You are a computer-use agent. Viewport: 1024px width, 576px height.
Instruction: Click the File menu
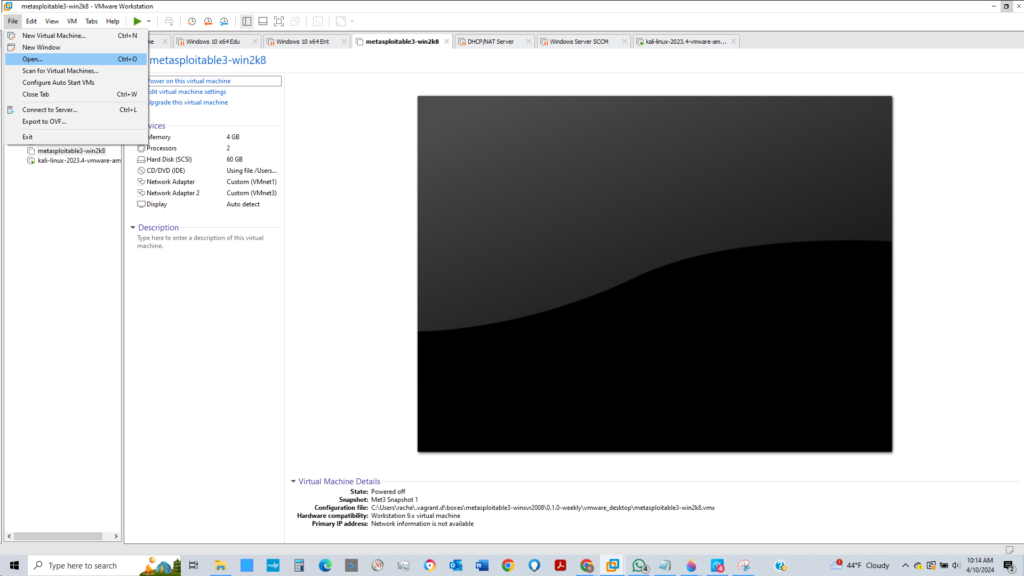pos(12,21)
